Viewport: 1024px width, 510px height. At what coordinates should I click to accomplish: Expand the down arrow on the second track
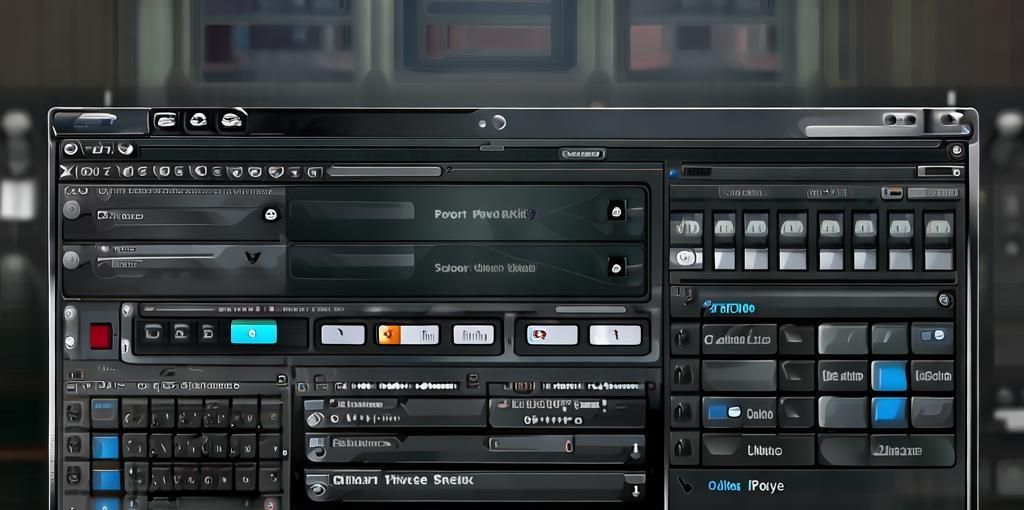coord(253,258)
